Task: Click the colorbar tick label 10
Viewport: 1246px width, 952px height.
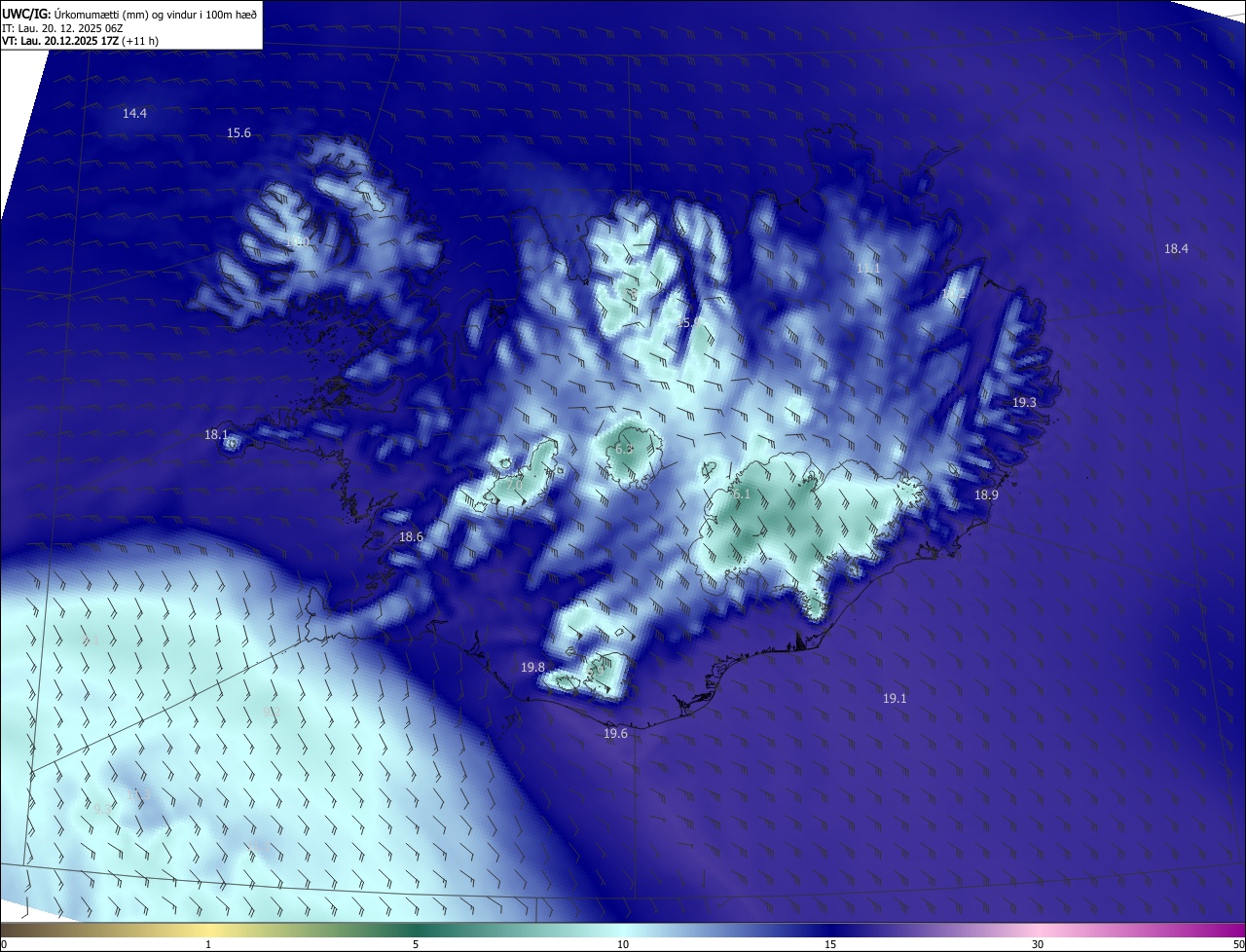Action: 623,945
